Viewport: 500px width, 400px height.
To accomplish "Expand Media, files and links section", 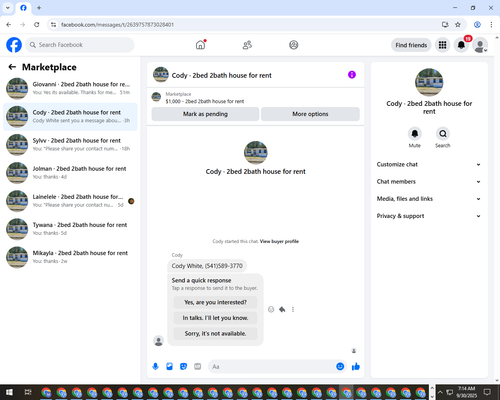I will tap(429, 199).
